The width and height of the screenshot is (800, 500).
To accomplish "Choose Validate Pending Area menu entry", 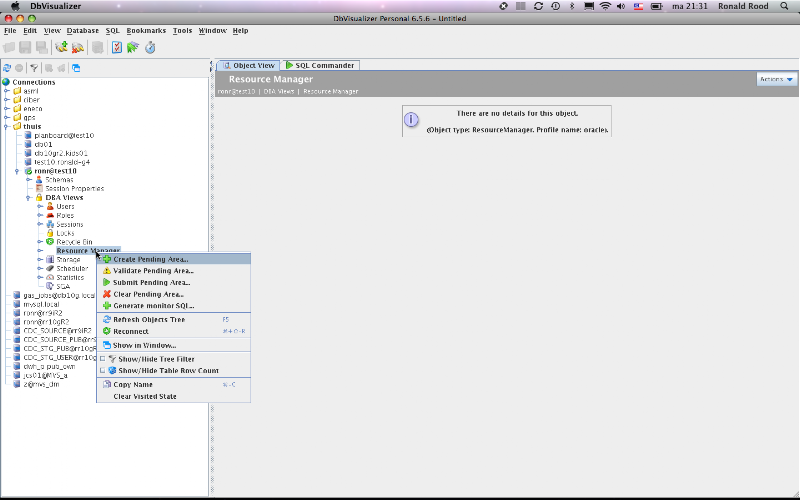I will point(174,271).
